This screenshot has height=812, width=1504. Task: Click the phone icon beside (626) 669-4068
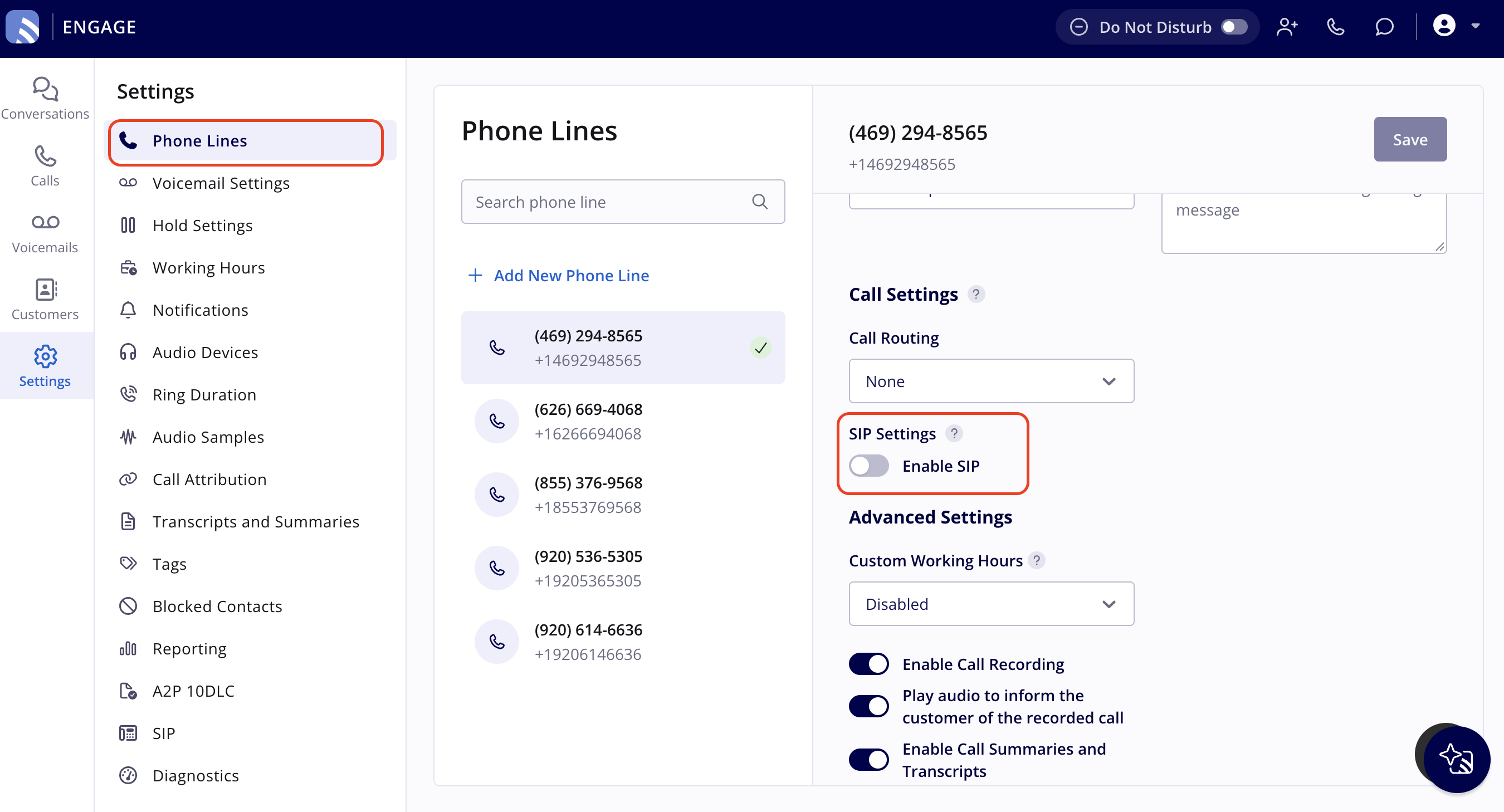[497, 421]
